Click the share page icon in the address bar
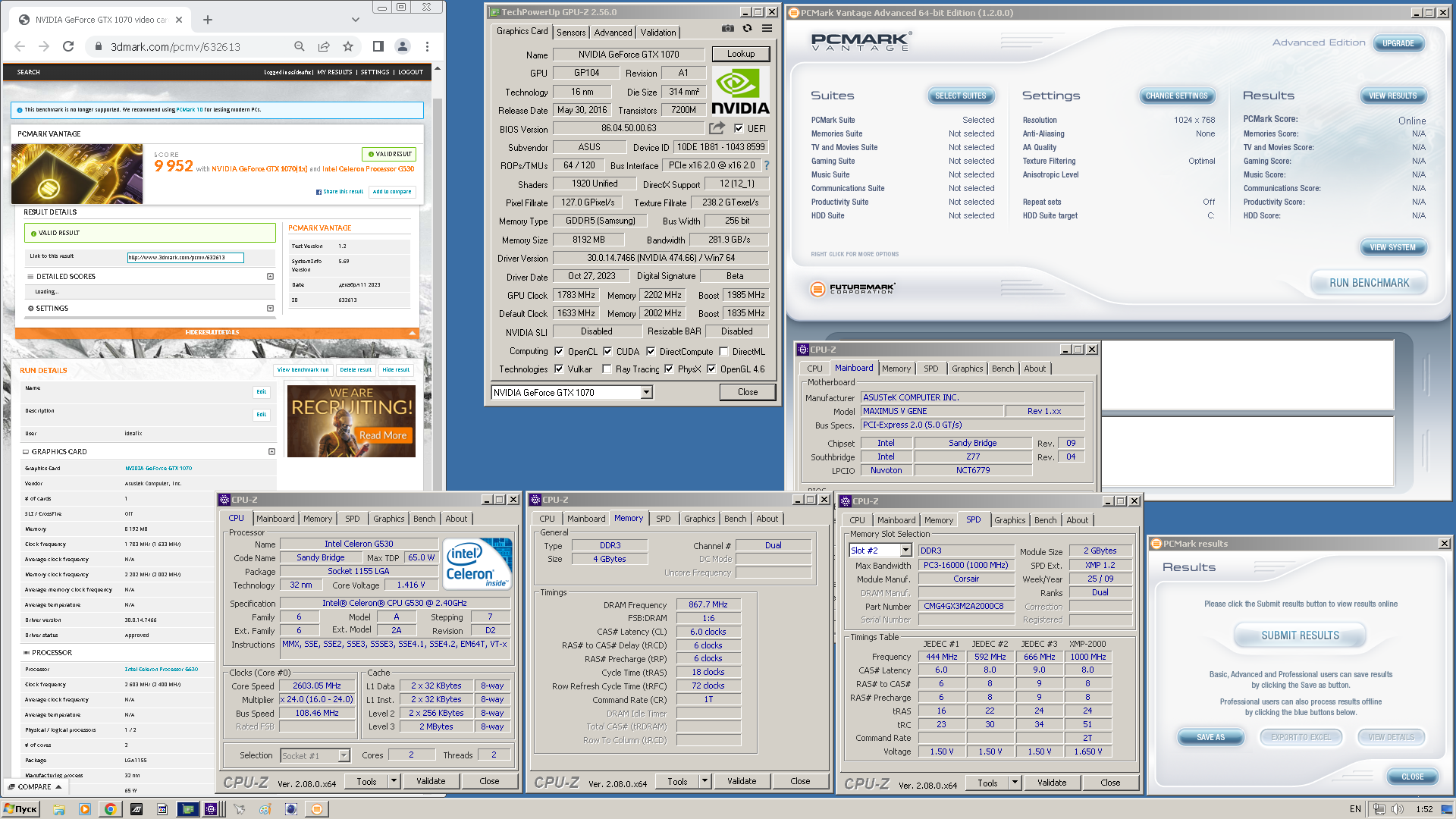Image resolution: width=1456 pixels, height=819 pixels. (324, 46)
